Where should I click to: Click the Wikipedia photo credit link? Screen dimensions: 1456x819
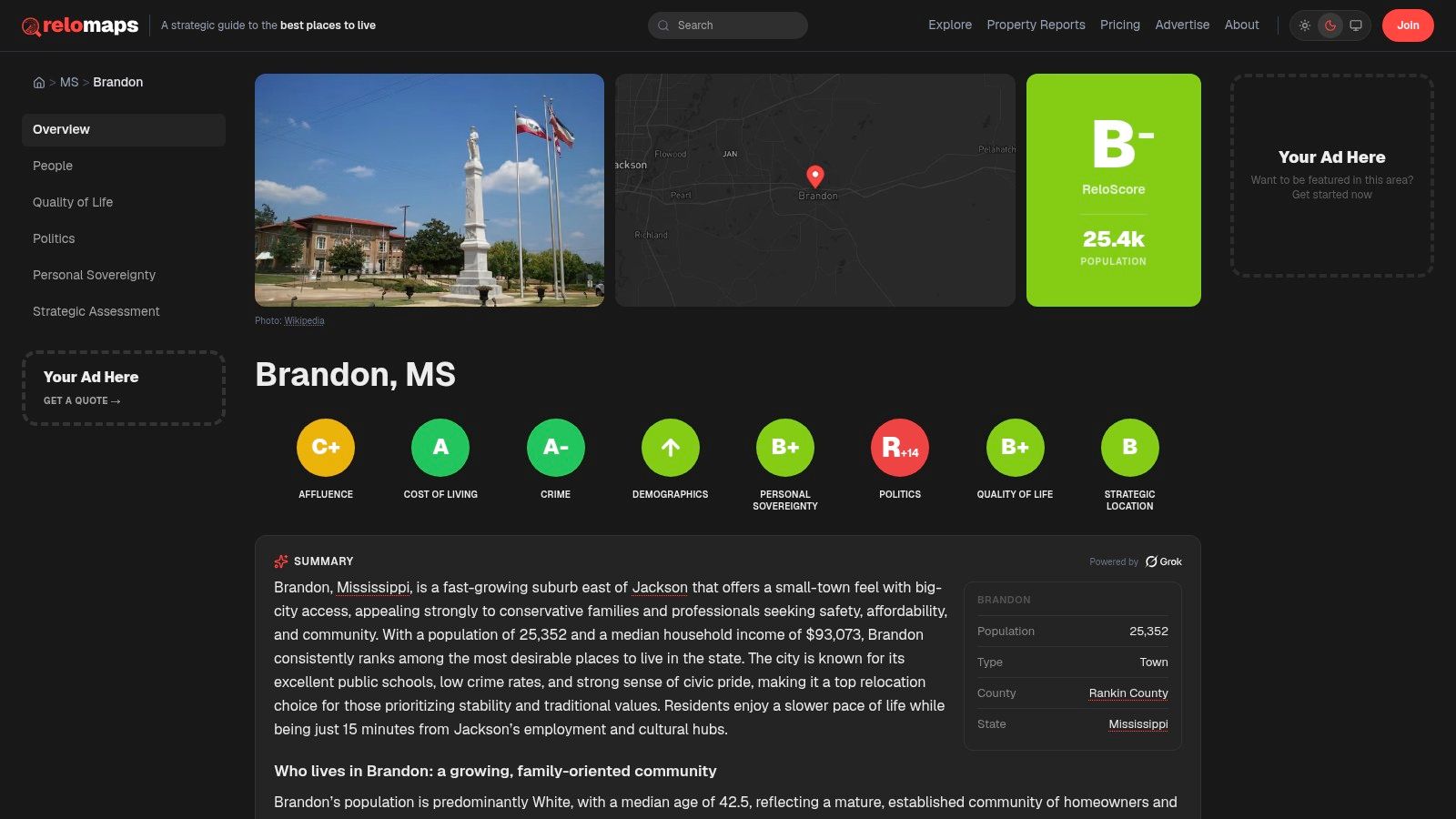click(x=304, y=321)
